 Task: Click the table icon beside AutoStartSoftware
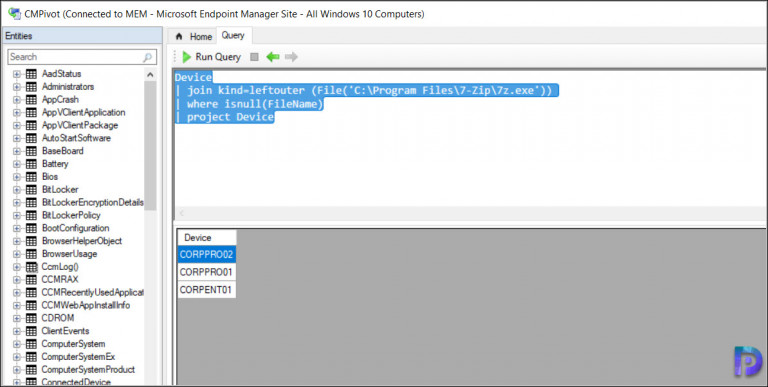(31, 138)
